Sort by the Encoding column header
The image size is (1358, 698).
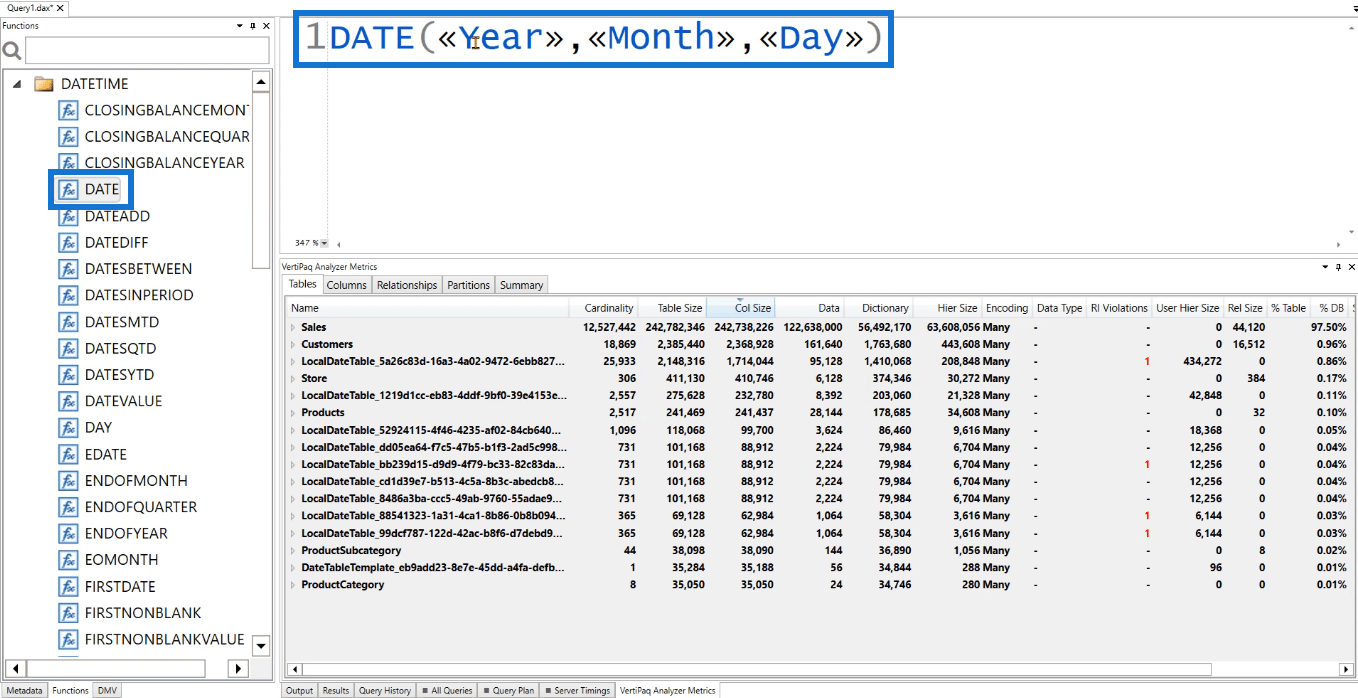pyautogui.click(x=1006, y=308)
